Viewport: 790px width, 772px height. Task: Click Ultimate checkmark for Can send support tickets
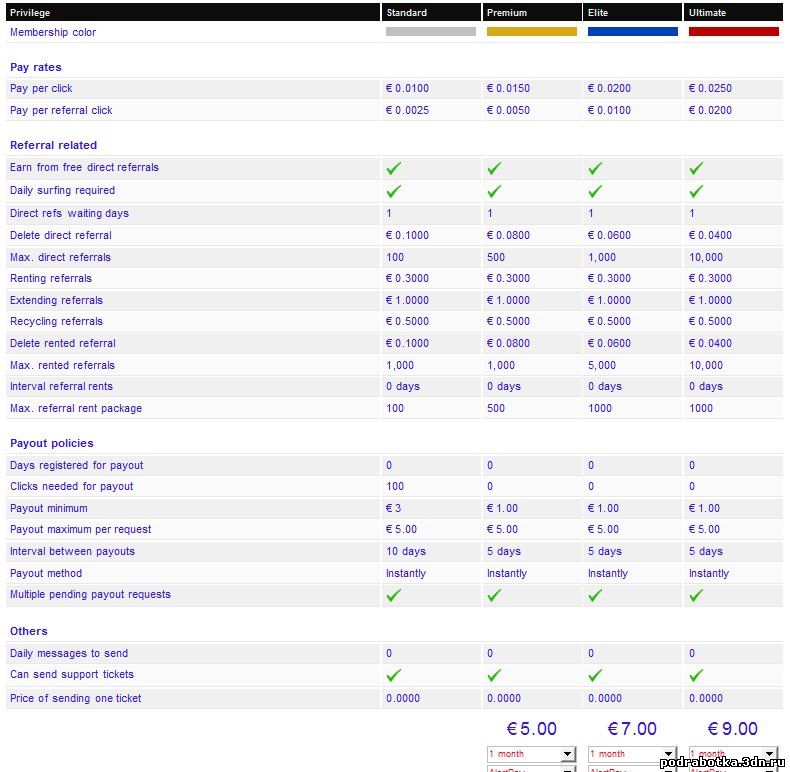(x=696, y=675)
